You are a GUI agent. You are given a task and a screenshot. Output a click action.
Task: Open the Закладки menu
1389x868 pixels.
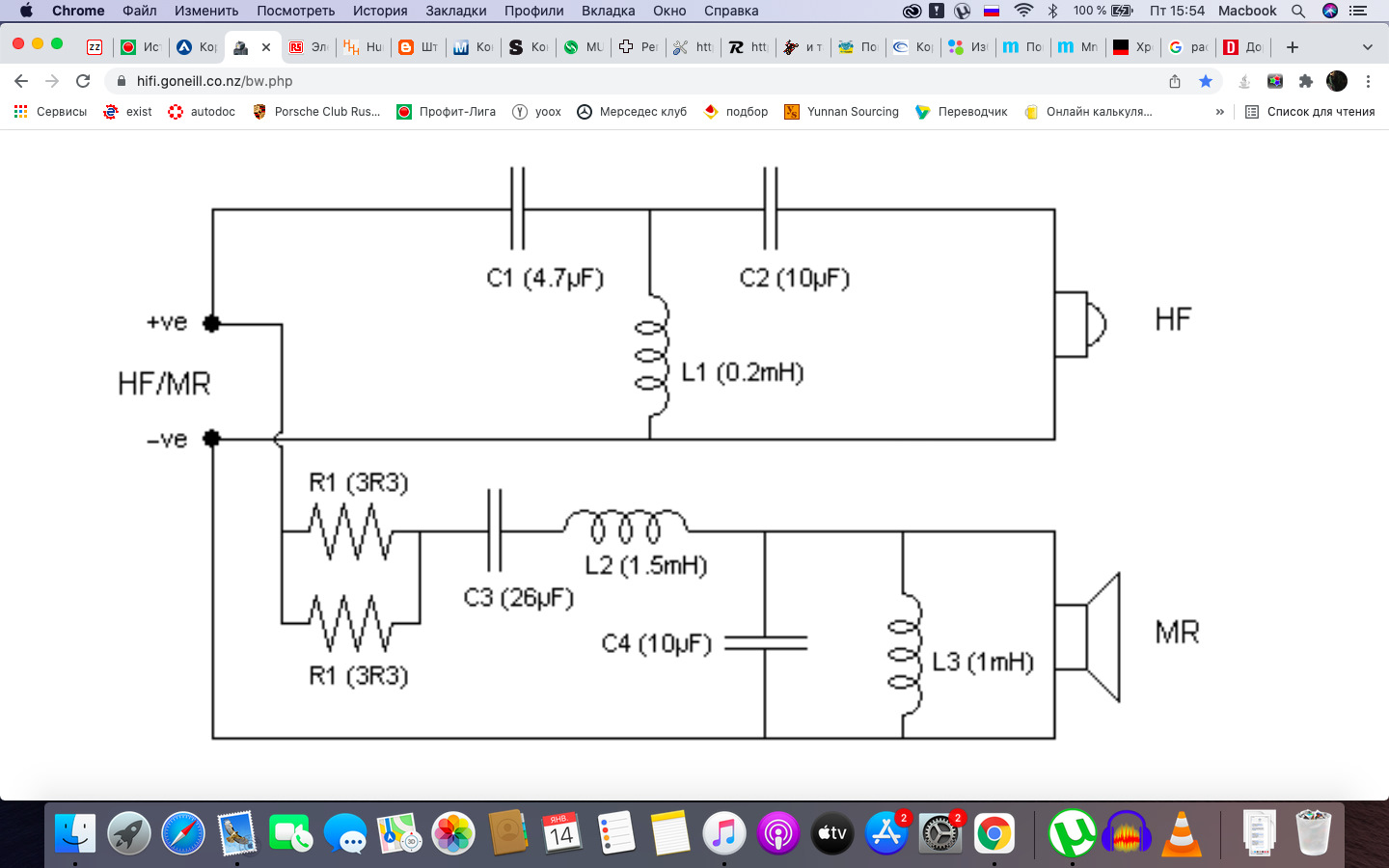point(456,11)
